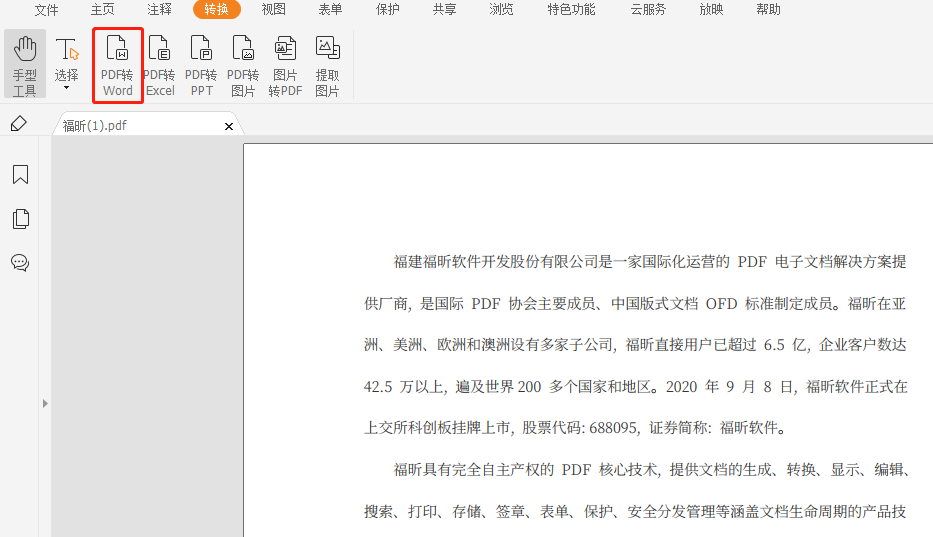Image resolution: width=933 pixels, height=537 pixels.
Task: Open the 保护 ribbon tab
Action: tap(387, 10)
